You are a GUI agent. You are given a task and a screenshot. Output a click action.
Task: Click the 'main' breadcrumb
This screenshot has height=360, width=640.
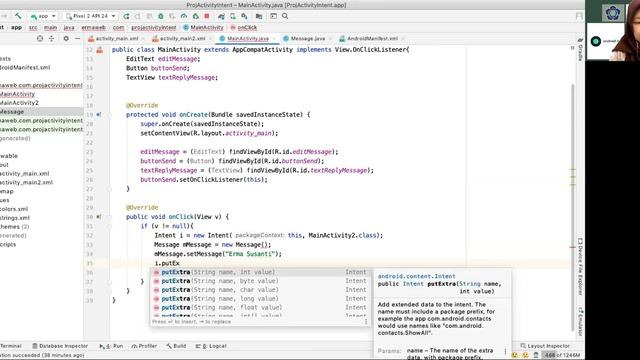(50, 27)
